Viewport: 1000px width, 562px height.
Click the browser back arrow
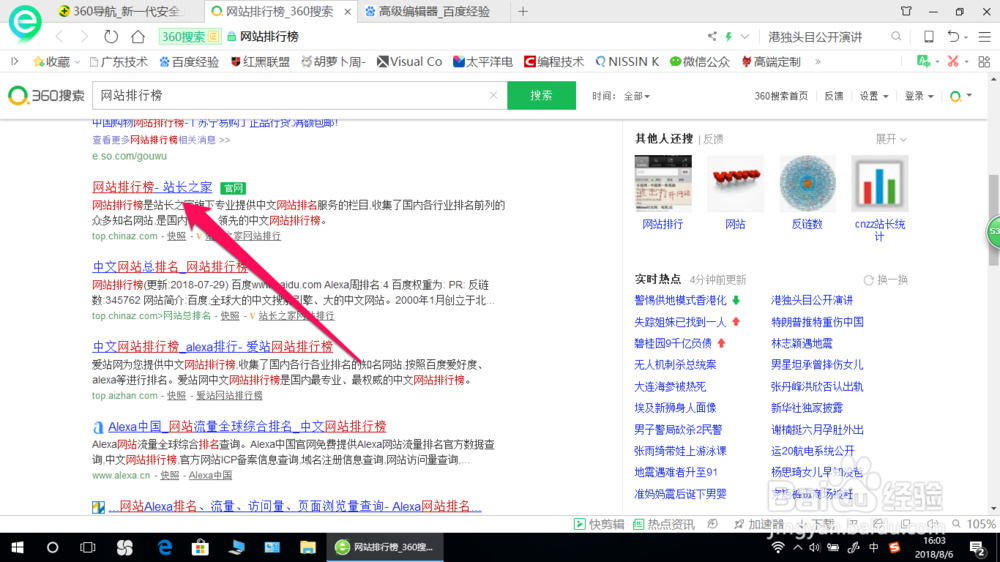point(59,36)
